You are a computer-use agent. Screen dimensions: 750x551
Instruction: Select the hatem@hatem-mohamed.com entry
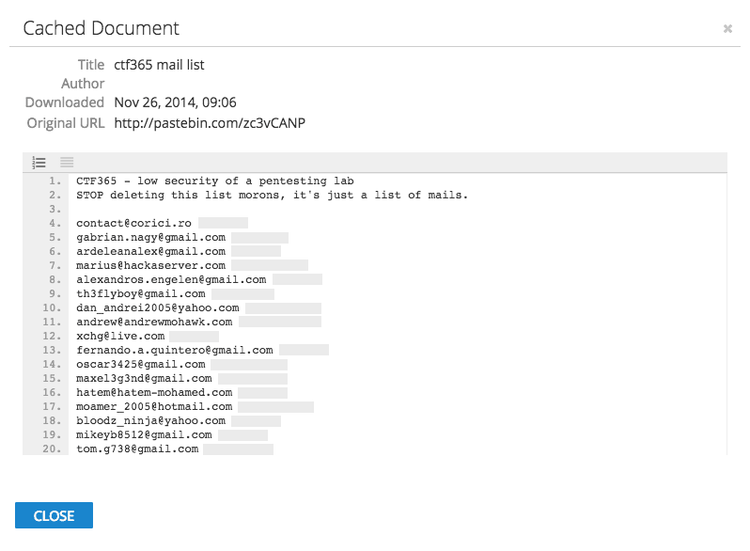[x=154, y=393]
